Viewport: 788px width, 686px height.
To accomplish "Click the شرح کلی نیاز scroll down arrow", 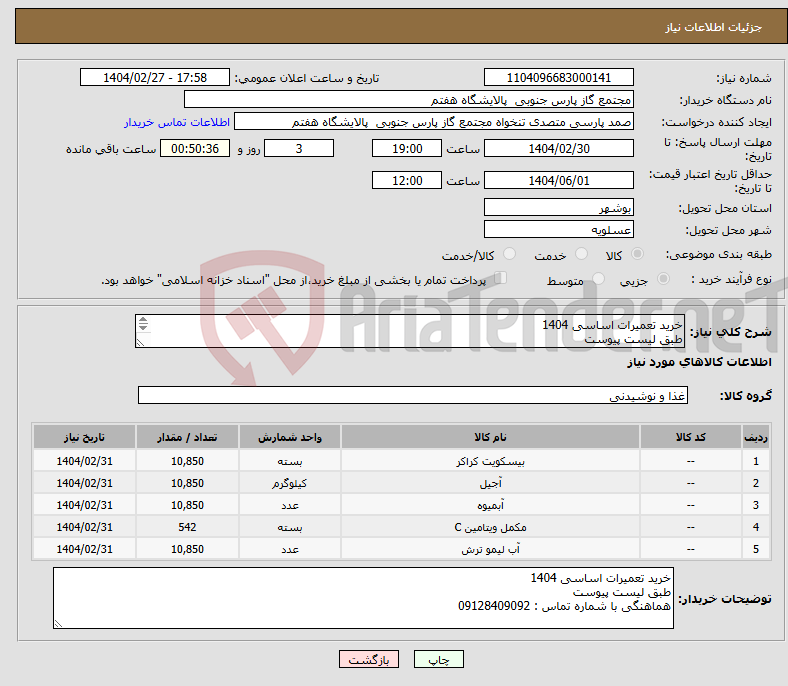I will pos(143,327).
